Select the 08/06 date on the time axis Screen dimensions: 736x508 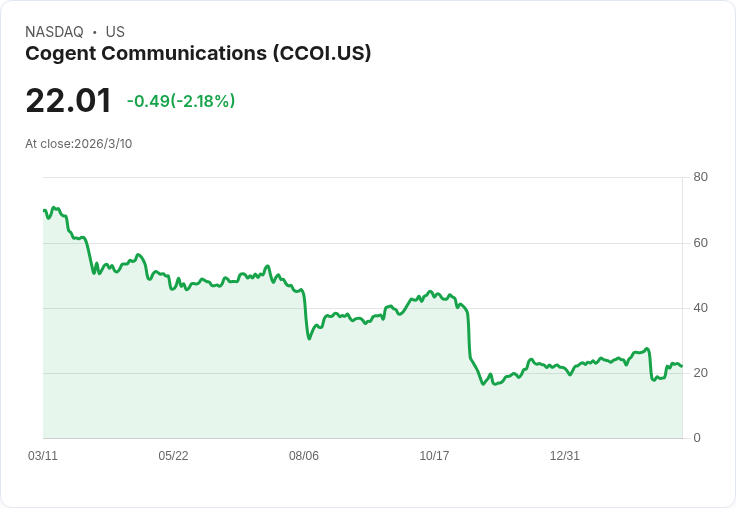pyautogui.click(x=304, y=456)
